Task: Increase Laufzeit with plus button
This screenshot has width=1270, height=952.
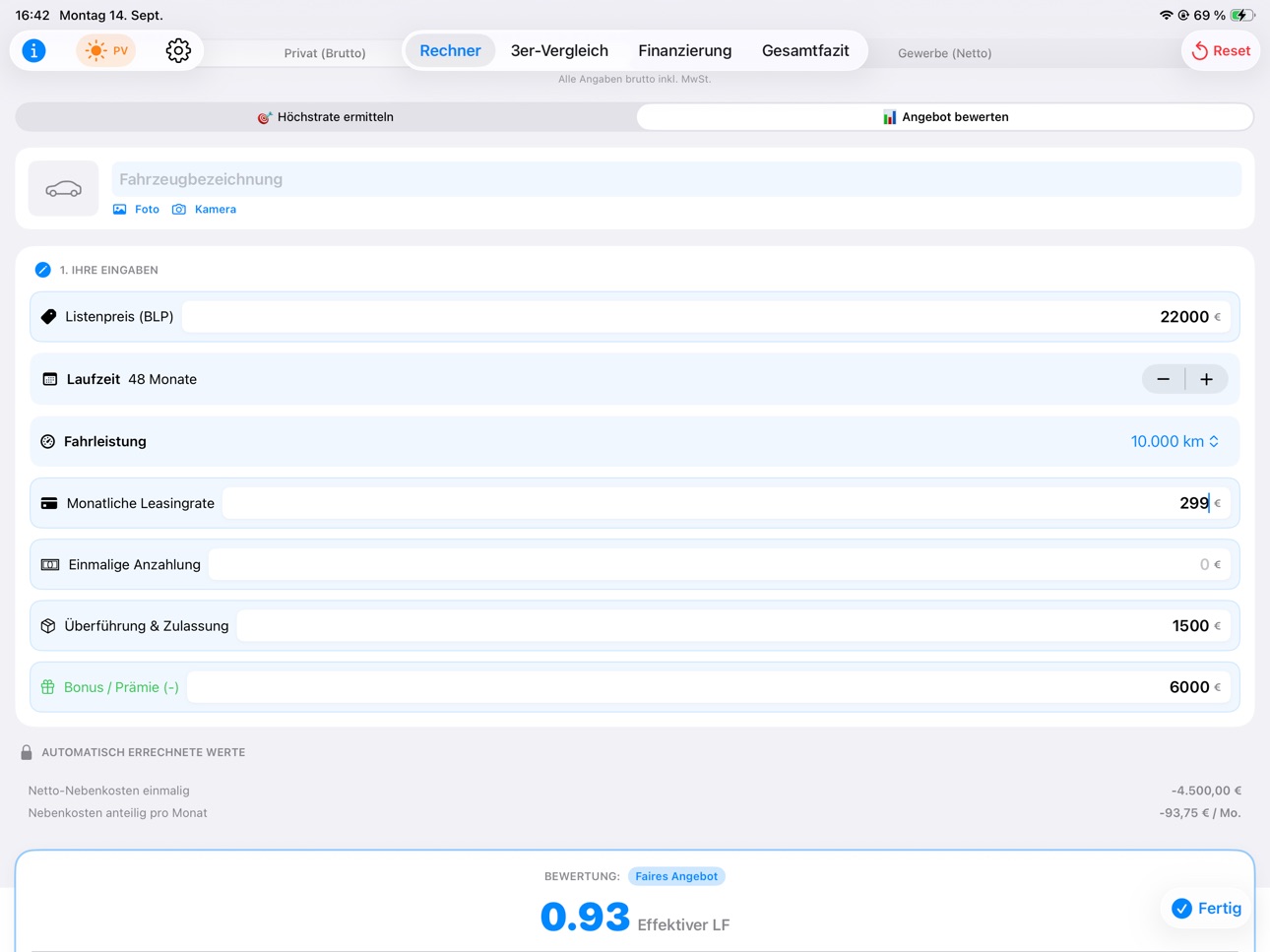Action: click(x=1206, y=379)
